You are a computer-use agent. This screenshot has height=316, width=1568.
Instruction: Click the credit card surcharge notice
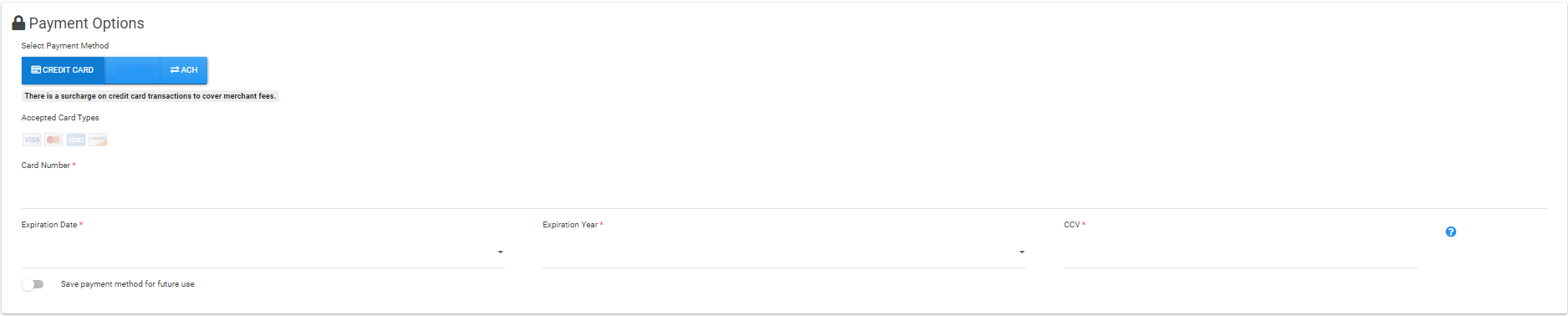click(150, 96)
